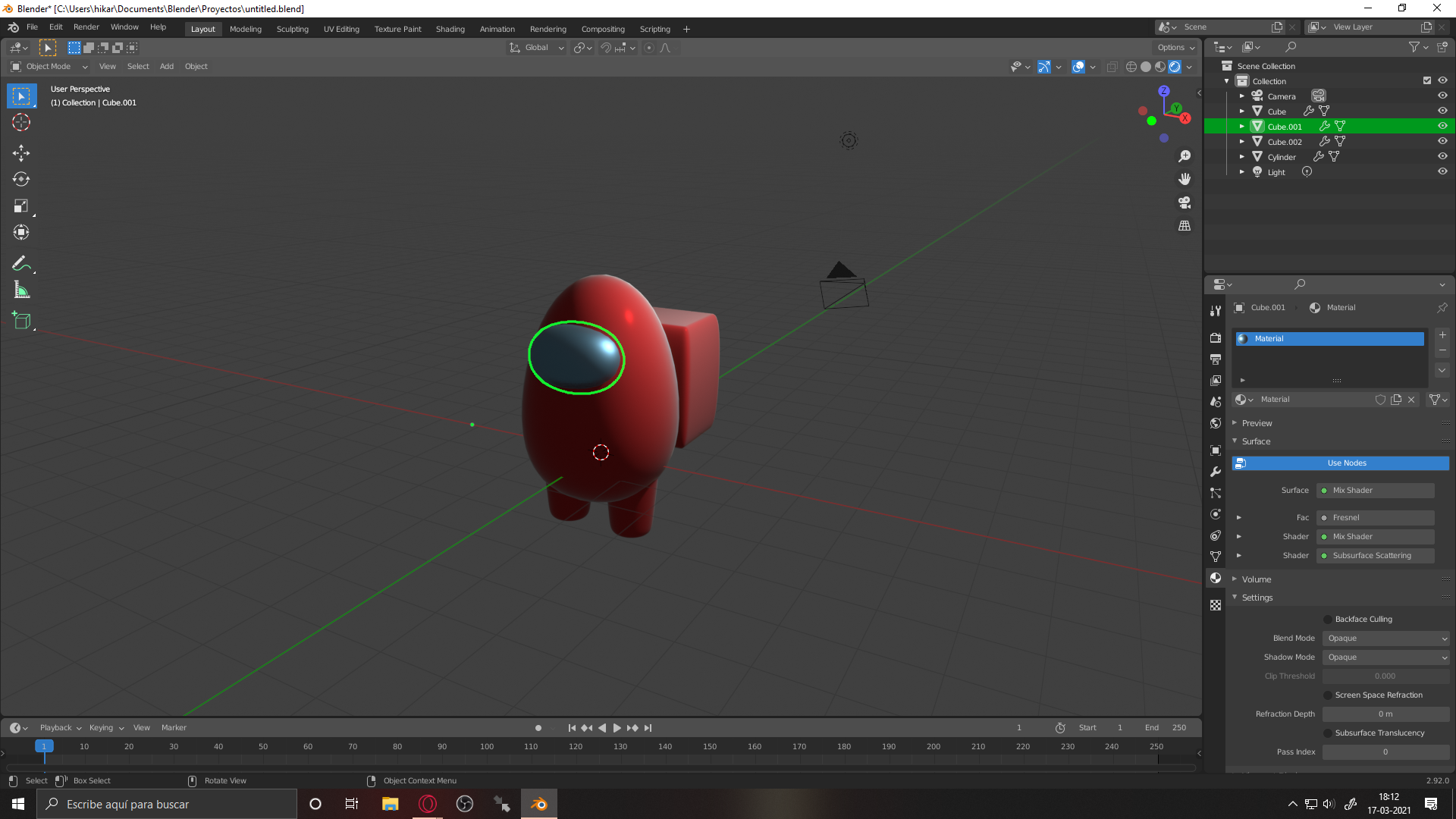1456x819 pixels.
Task: Select the Scale tool
Action: point(21,206)
